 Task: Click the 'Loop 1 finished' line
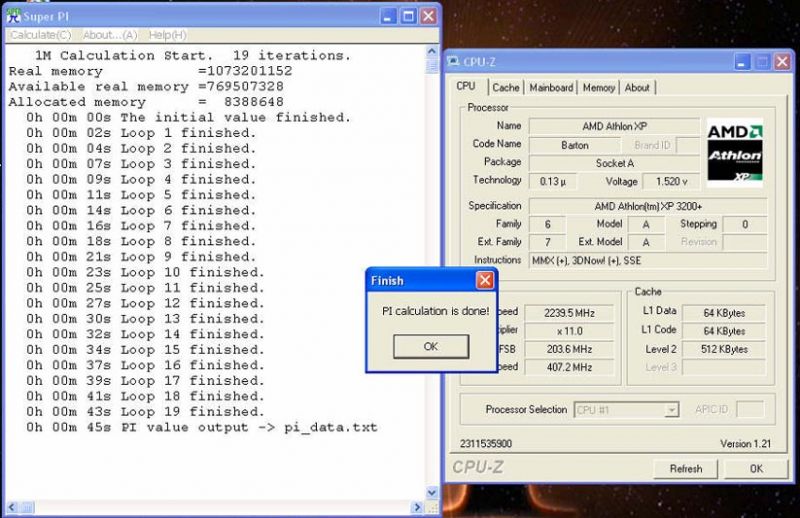[x=141, y=133]
